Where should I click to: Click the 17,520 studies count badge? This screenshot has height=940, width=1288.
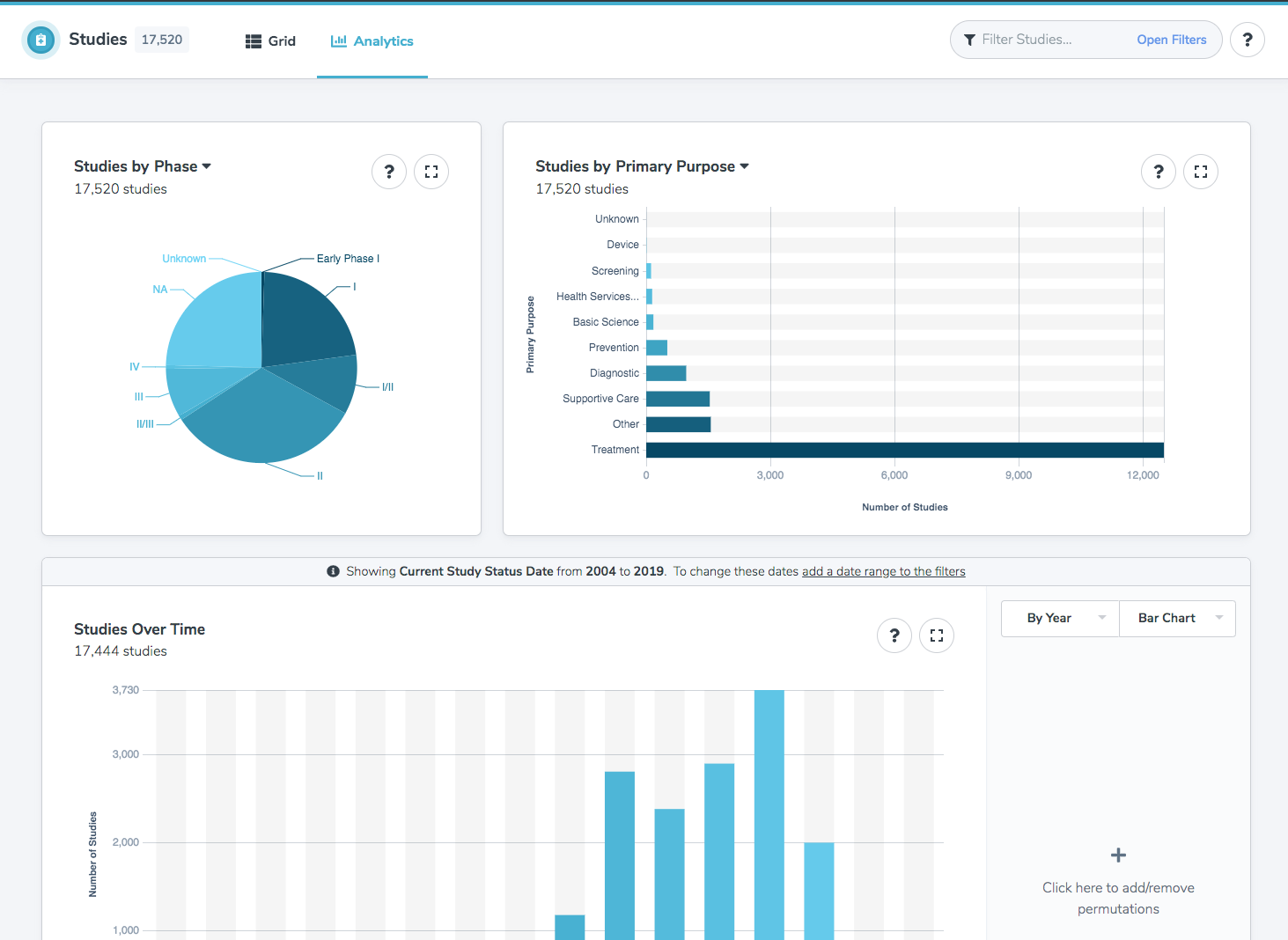click(x=162, y=40)
